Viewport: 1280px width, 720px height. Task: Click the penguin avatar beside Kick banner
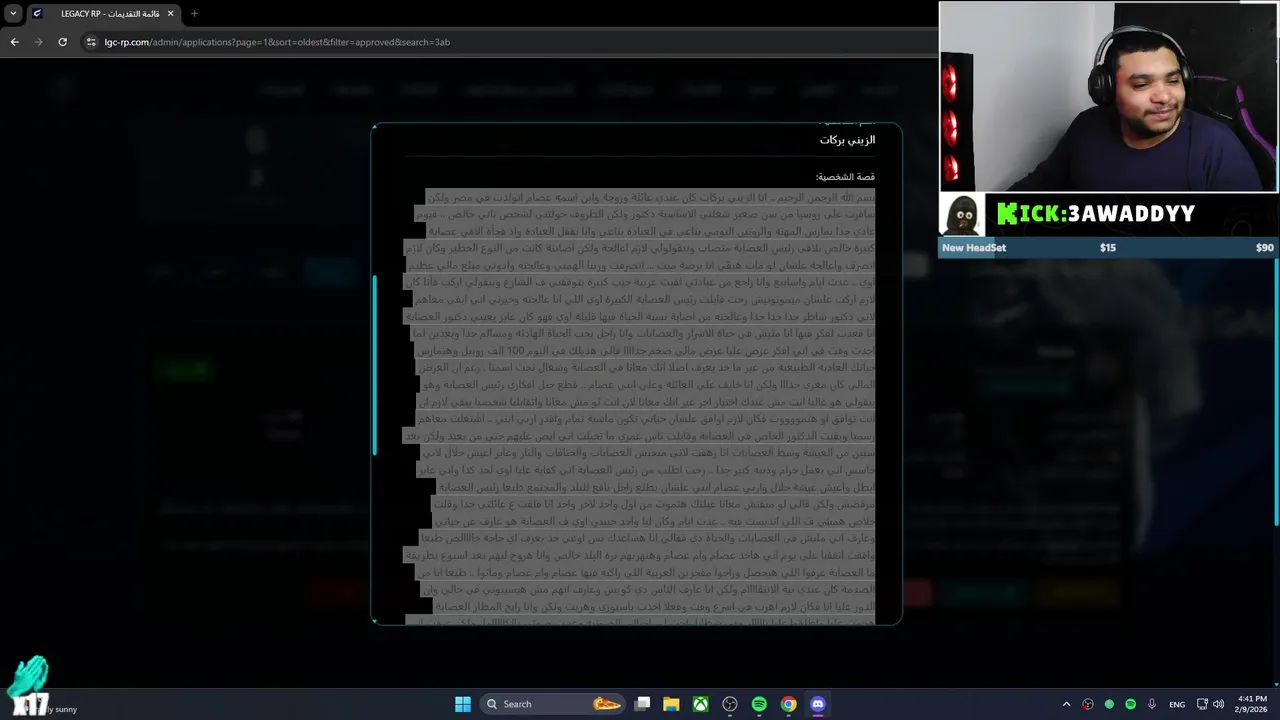[962, 214]
